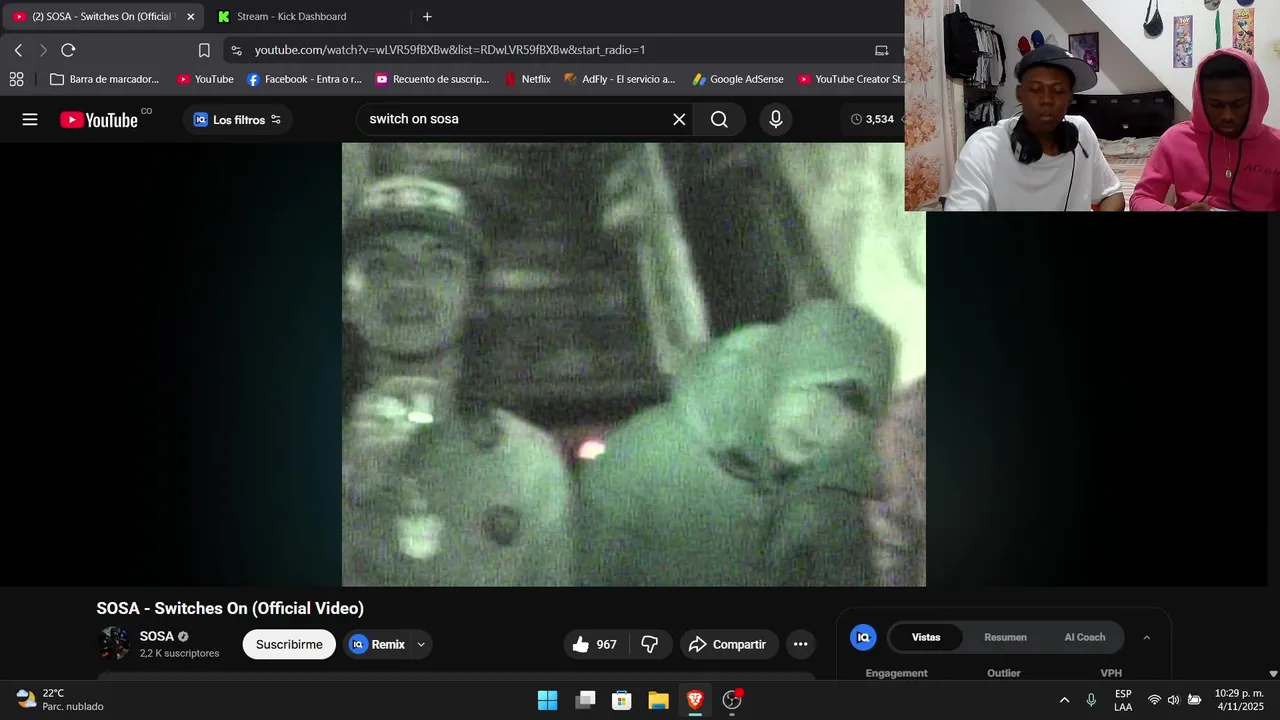This screenshot has width=1280, height=720.
Task: Clear the search box with the X
Action: coord(679,119)
